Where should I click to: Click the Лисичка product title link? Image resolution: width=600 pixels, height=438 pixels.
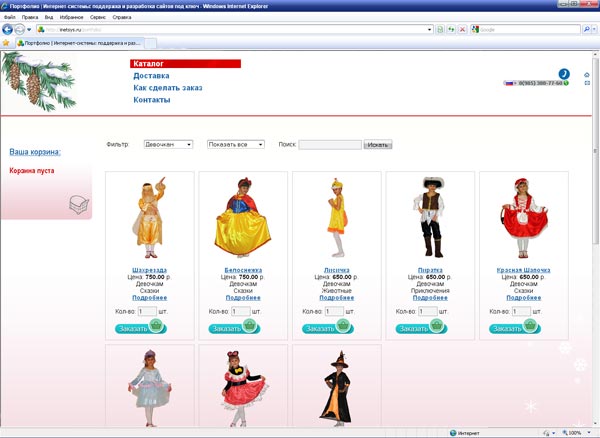click(337, 270)
